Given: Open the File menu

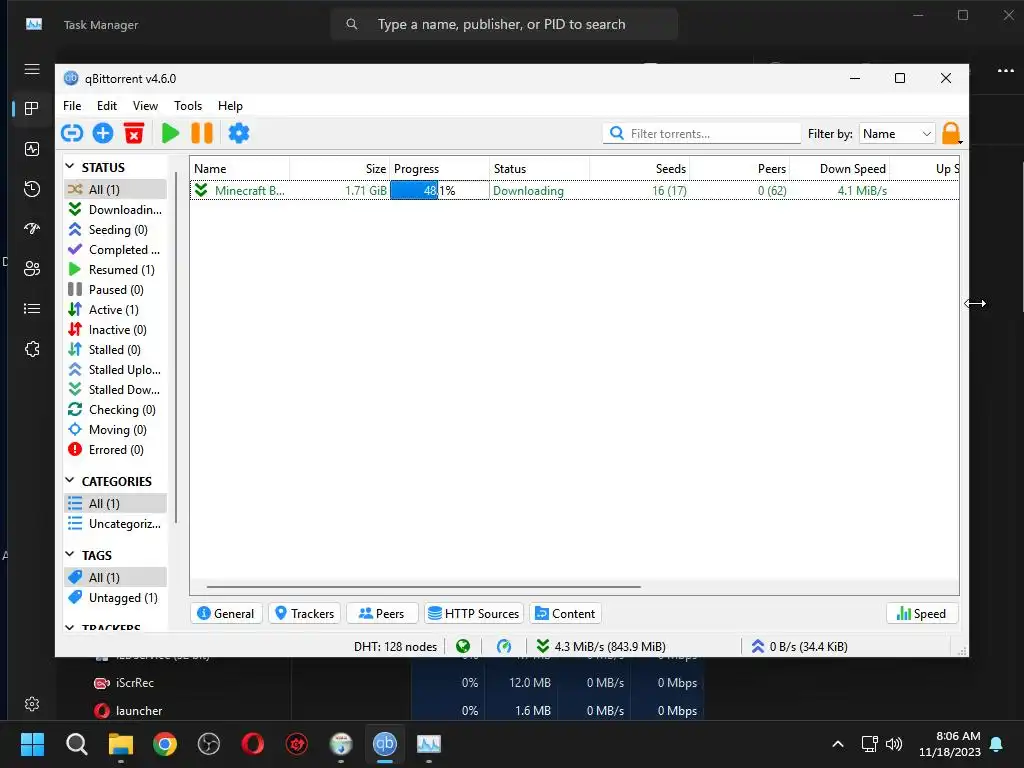Looking at the screenshot, I should pyautogui.click(x=72, y=106).
